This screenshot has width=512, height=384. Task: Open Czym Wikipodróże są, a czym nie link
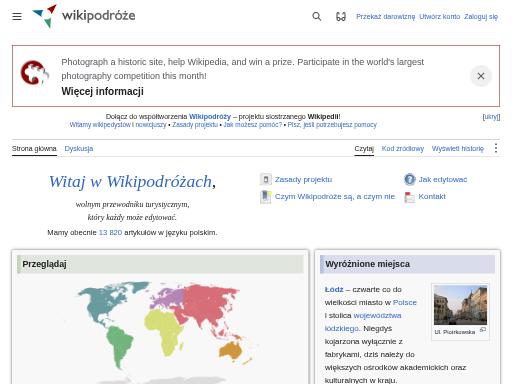(335, 196)
